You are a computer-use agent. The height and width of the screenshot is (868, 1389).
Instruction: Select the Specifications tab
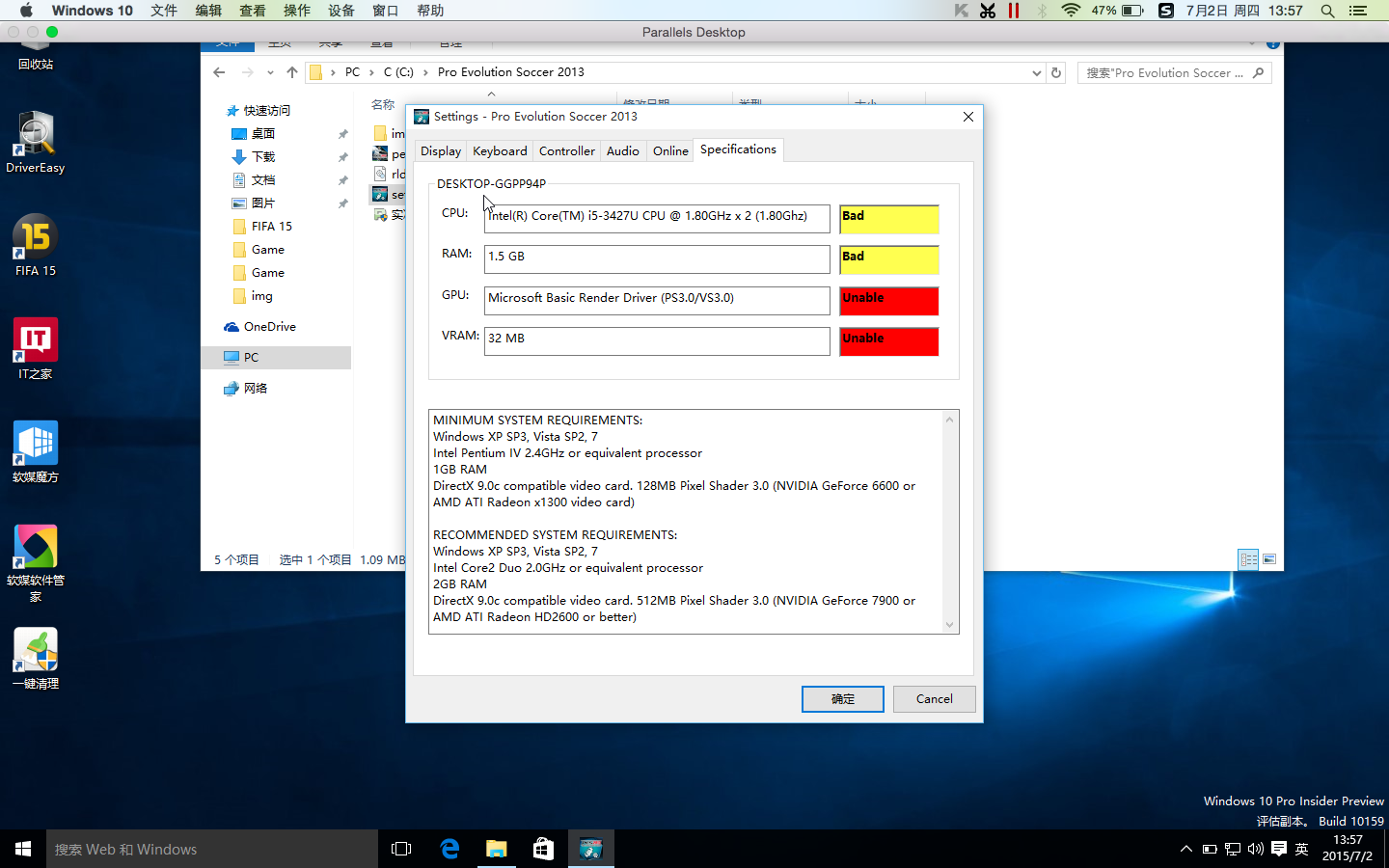click(738, 149)
